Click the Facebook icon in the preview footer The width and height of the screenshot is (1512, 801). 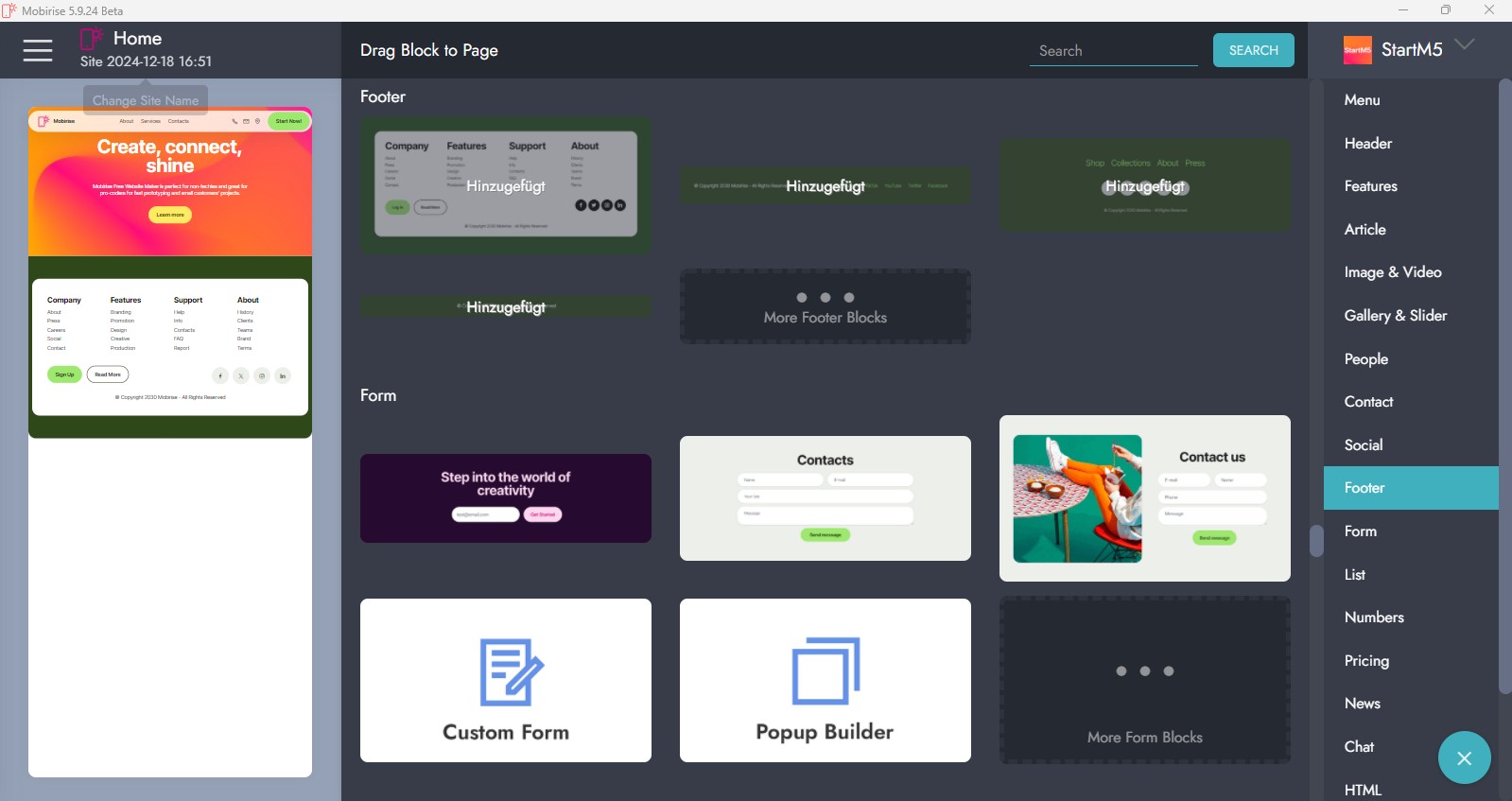[x=220, y=375]
